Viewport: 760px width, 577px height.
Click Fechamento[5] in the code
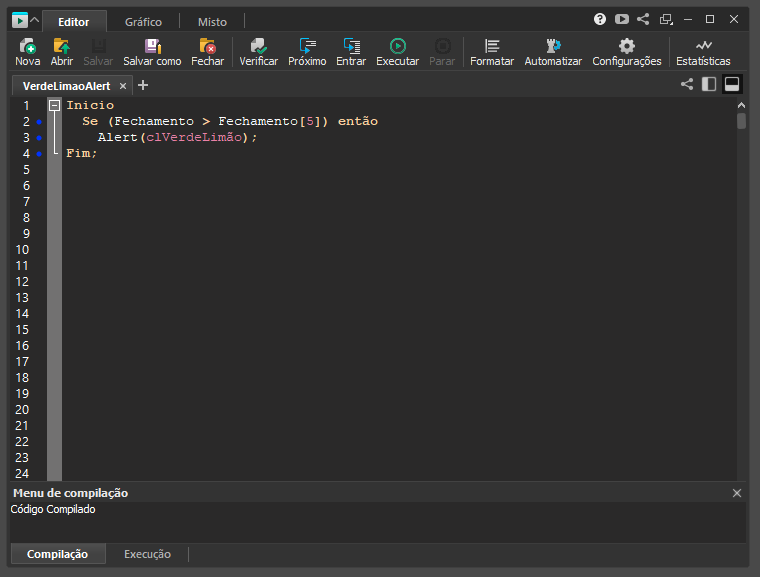pos(269,121)
